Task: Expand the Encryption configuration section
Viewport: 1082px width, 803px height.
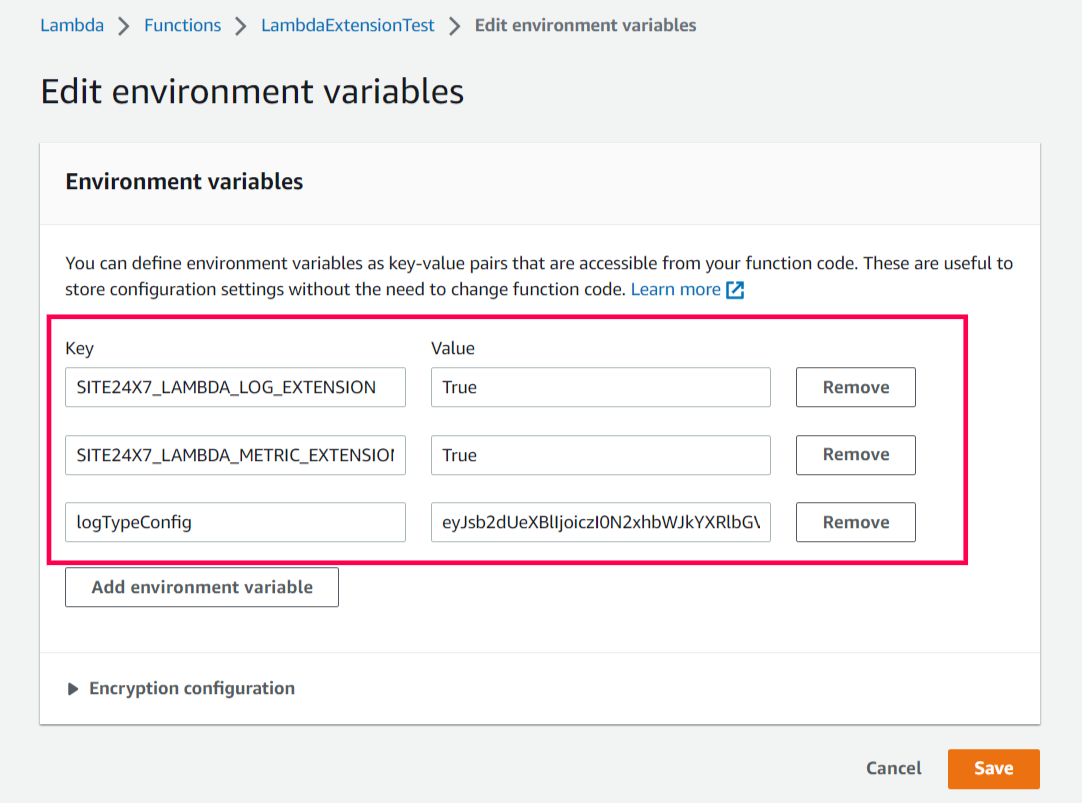Action: point(190,688)
